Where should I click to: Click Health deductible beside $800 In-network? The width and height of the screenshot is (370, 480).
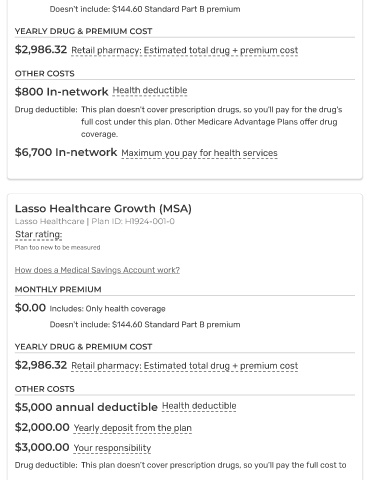(150, 90)
